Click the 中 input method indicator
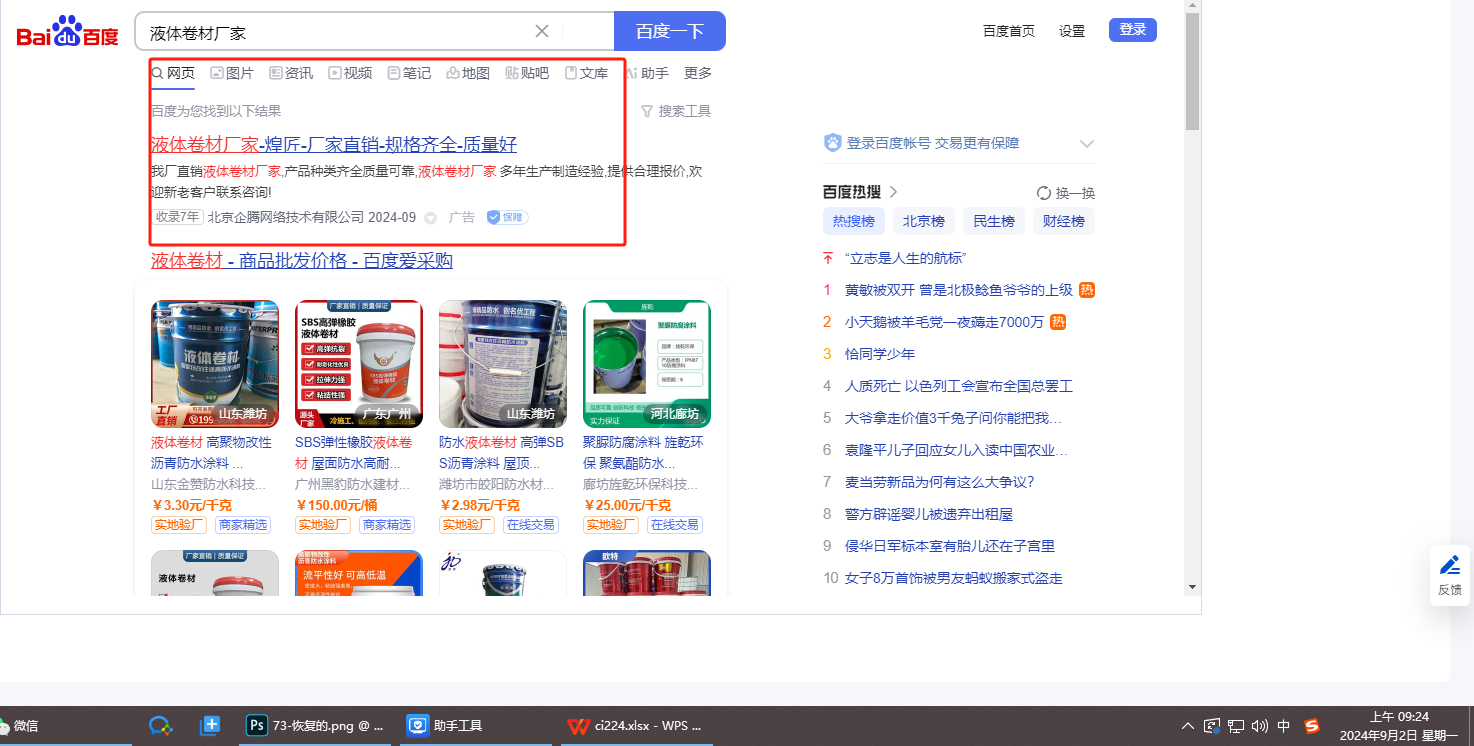The width and height of the screenshot is (1474, 746). [1284, 726]
